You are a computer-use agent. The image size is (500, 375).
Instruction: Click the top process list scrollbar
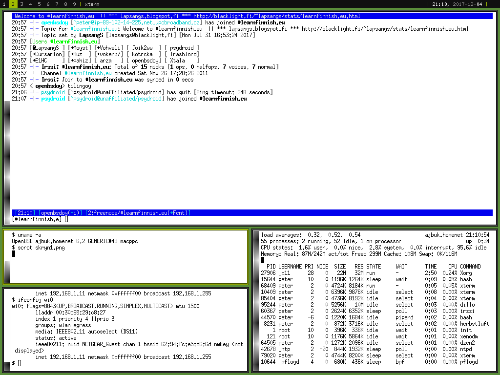[x=256, y=301]
